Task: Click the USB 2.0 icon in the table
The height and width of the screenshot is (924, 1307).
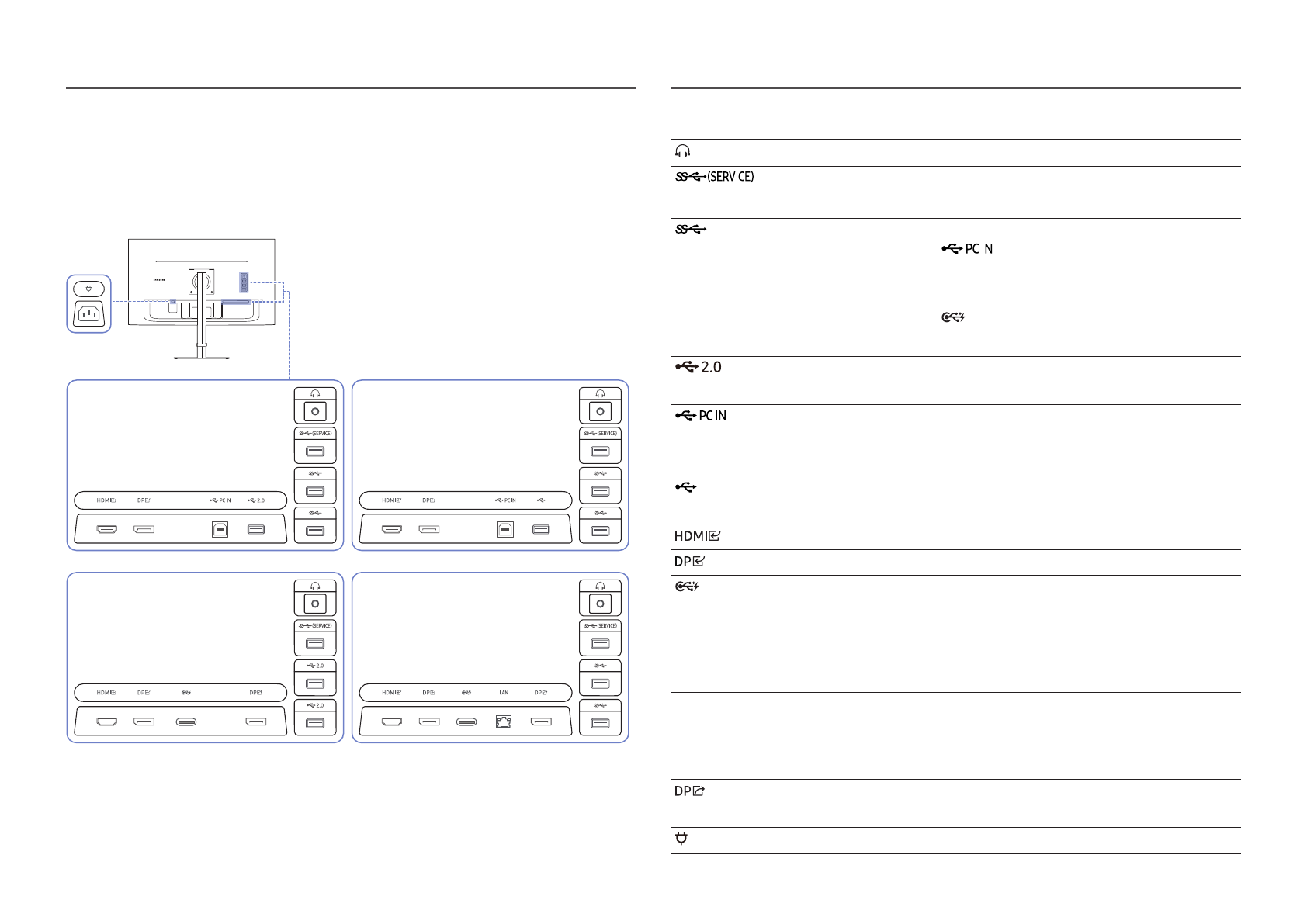Action: click(698, 367)
